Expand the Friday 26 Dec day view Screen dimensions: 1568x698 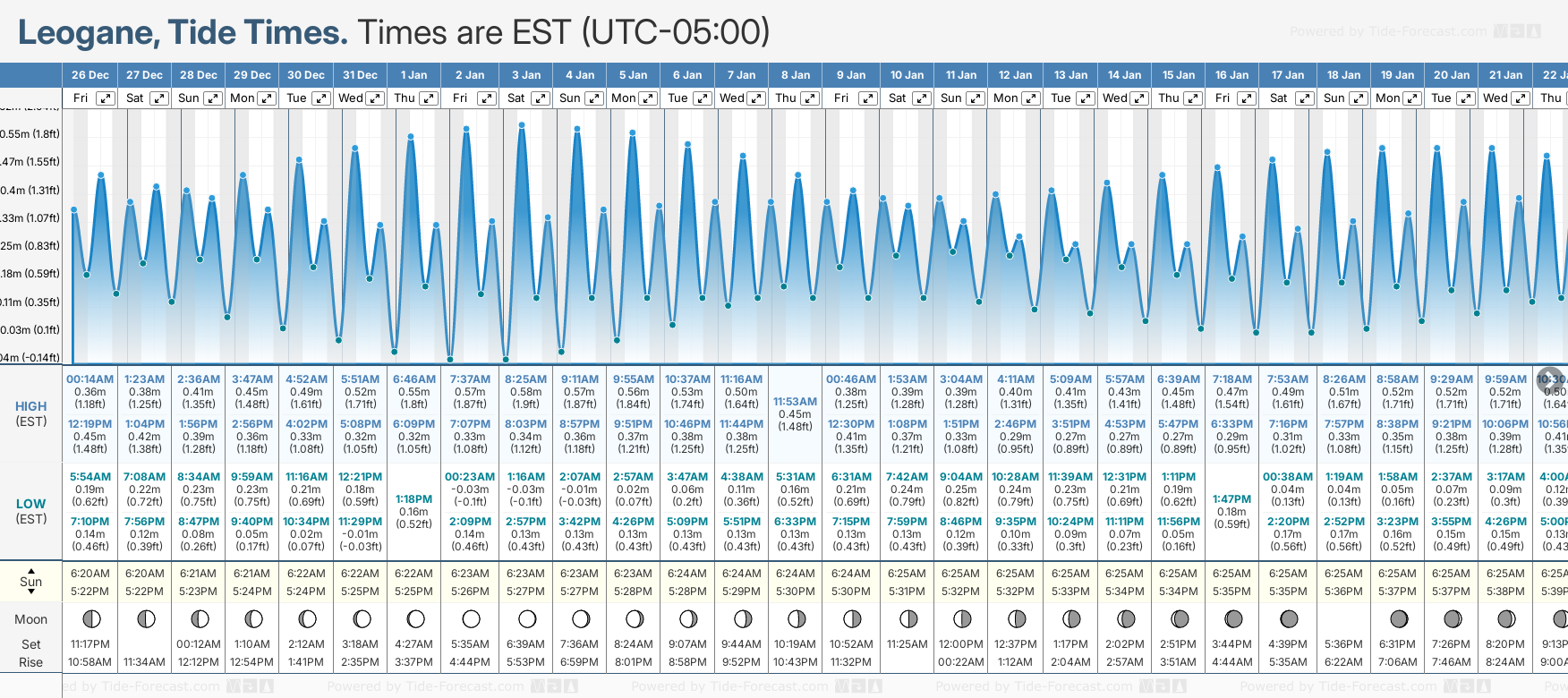(x=106, y=98)
